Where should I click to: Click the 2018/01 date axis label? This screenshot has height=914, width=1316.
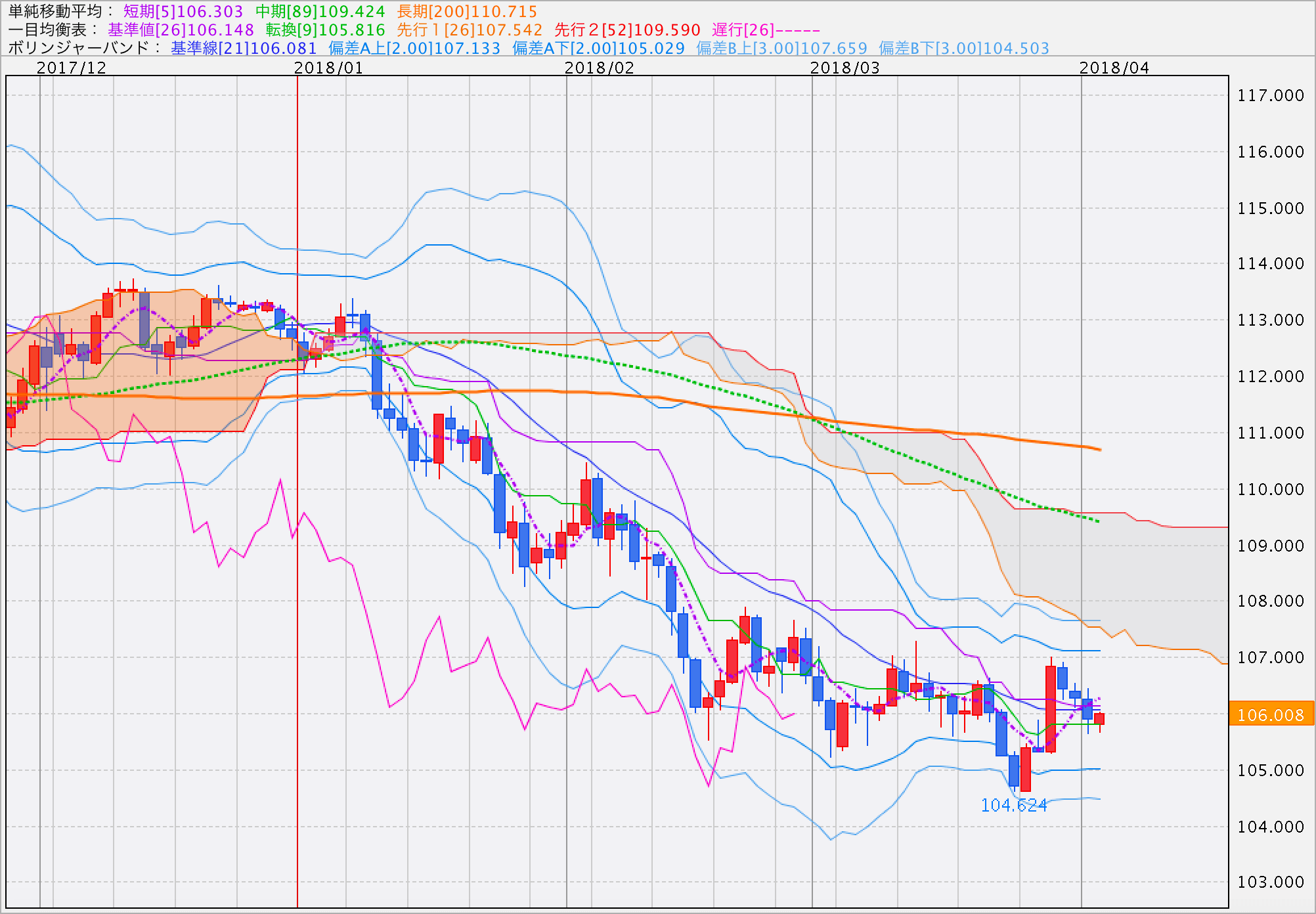[329, 68]
